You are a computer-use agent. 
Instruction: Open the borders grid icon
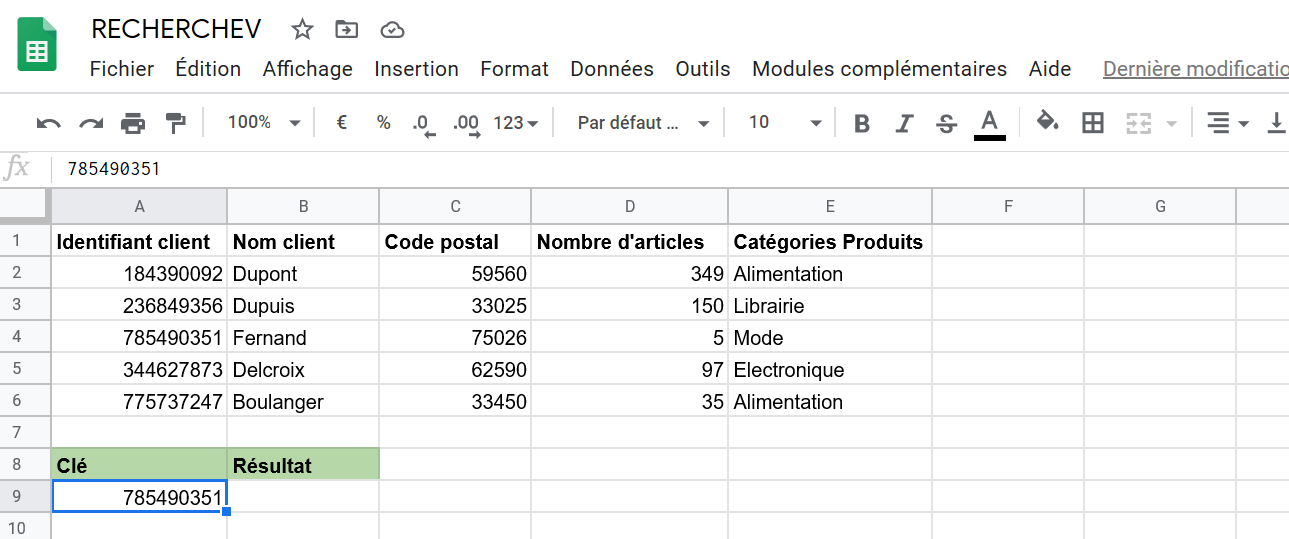pos(1093,123)
